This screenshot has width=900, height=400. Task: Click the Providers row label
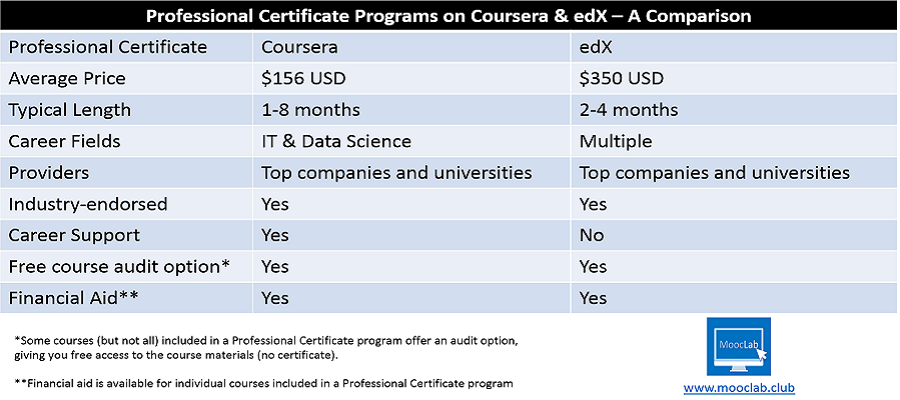[49, 173]
